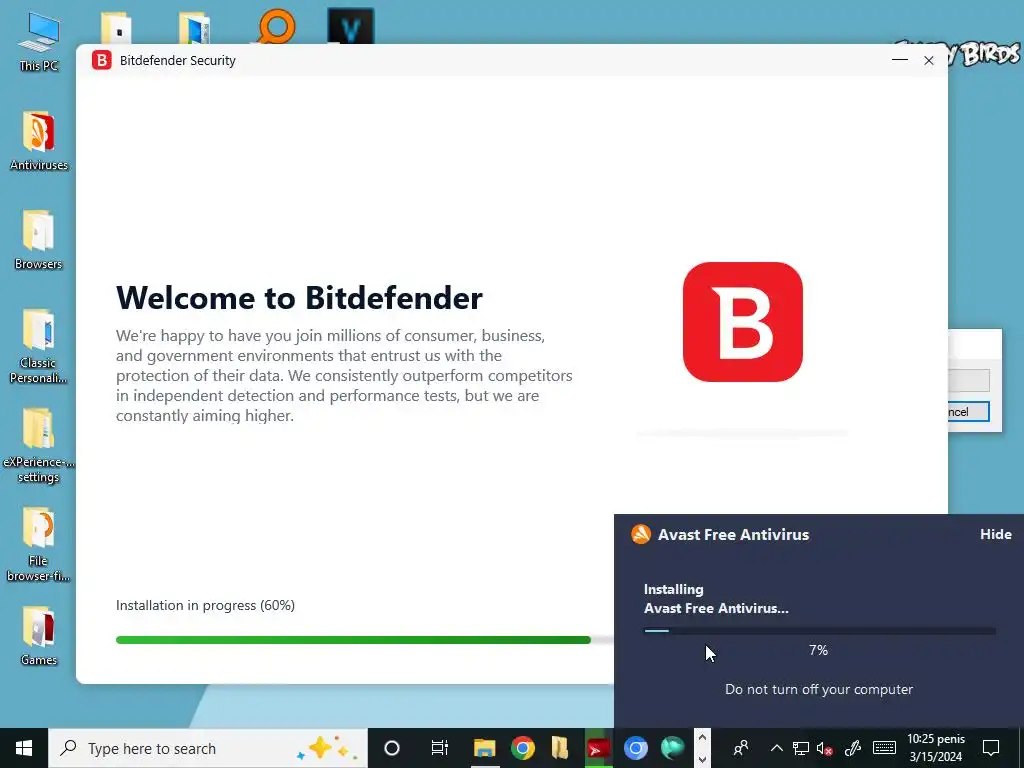1024x768 pixels.
Task: Click the Welcome to Bitdefender heading
Action: (x=299, y=298)
